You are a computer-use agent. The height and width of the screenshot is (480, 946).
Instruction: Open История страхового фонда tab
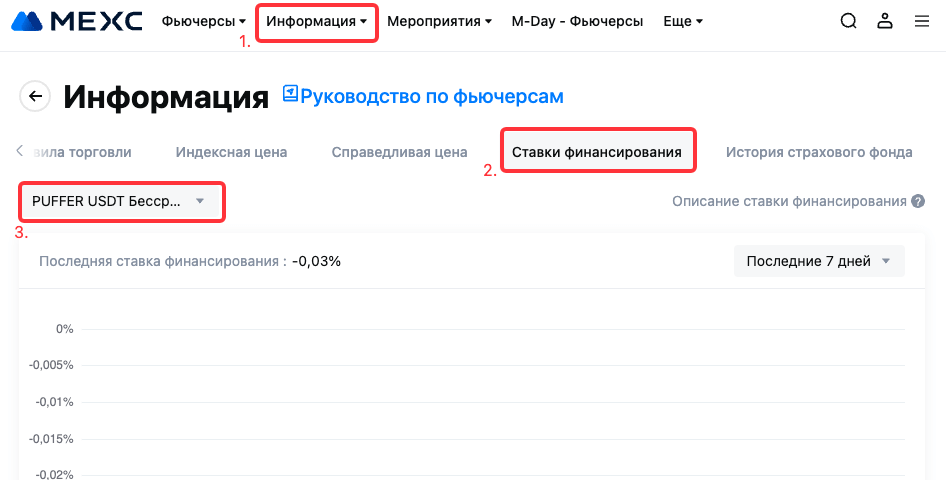(x=819, y=152)
